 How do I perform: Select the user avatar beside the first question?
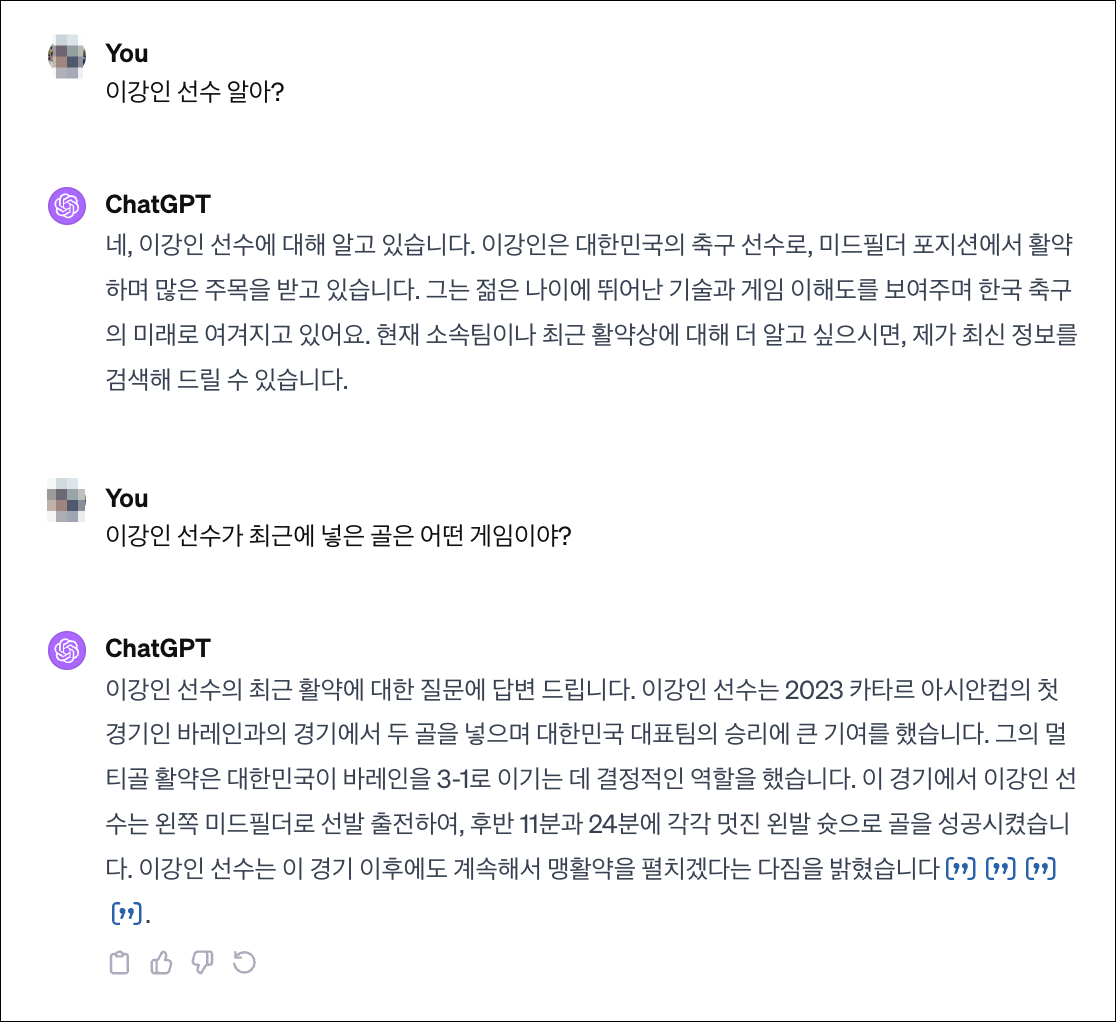pos(68,55)
